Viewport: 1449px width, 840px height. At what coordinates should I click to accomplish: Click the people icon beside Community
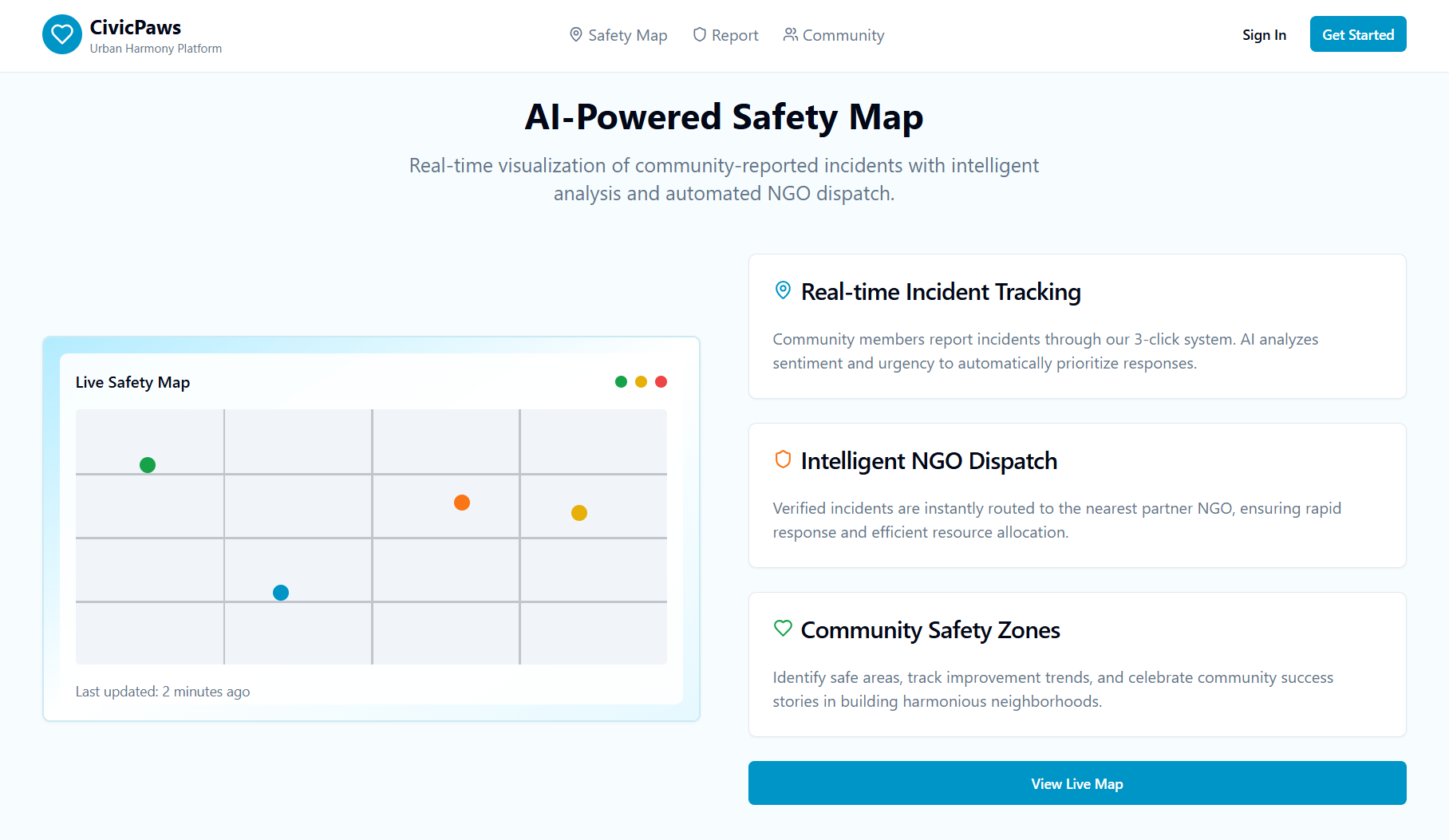coord(791,34)
